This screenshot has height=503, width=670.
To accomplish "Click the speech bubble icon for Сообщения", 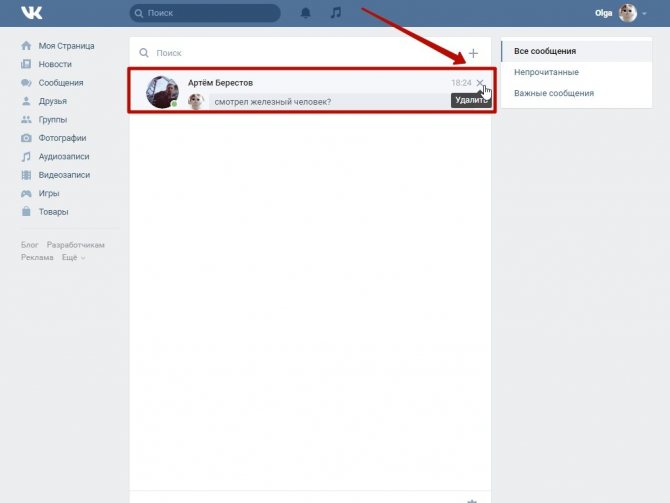I will click(26, 82).
